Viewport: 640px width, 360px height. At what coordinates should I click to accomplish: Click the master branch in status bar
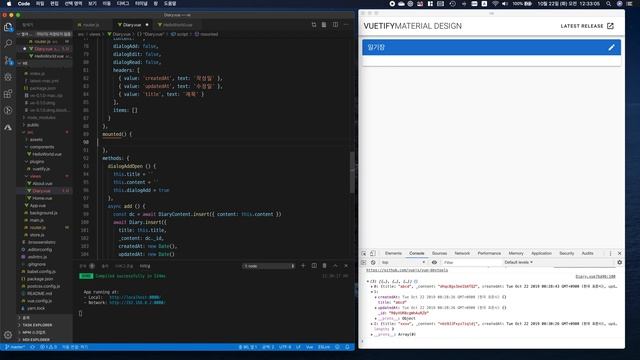coord(15,347)
